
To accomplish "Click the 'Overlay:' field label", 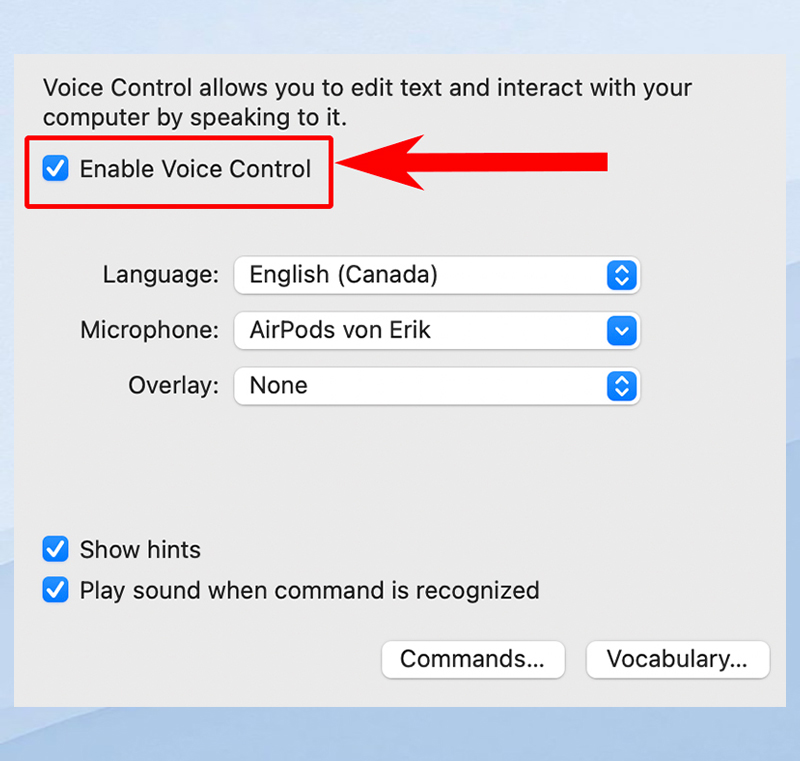I will pos(173,386).
